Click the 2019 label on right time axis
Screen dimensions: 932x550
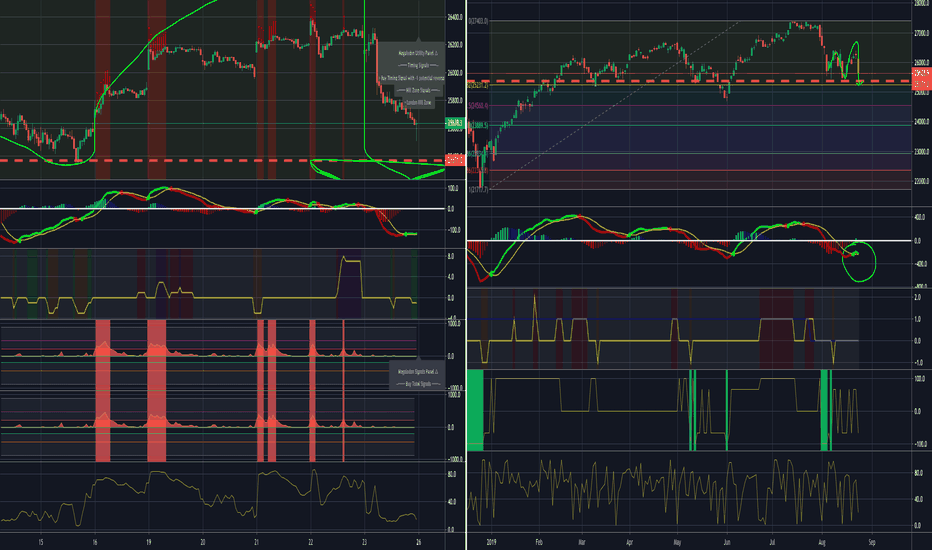click(x=491, y=542)
